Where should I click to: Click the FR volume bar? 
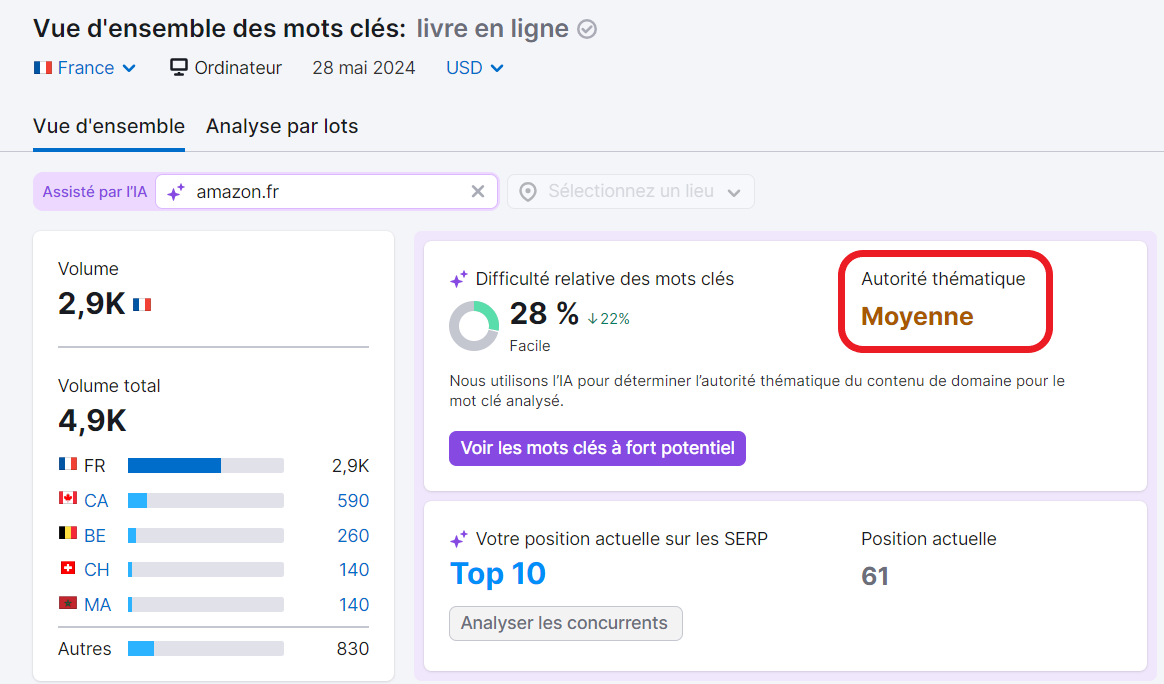(205, 465)
